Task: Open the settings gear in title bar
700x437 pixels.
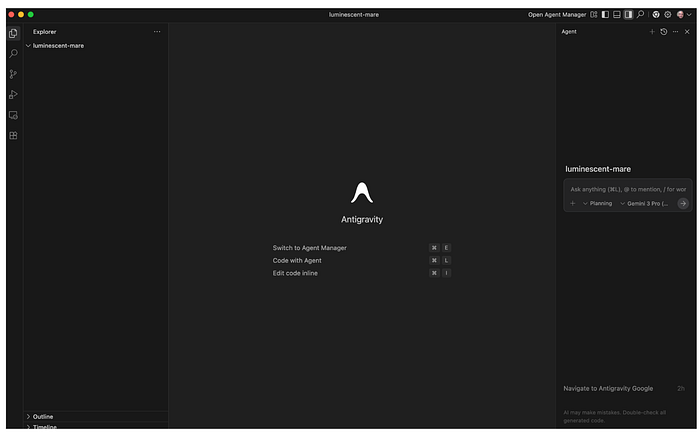Action: click(668, 15)
